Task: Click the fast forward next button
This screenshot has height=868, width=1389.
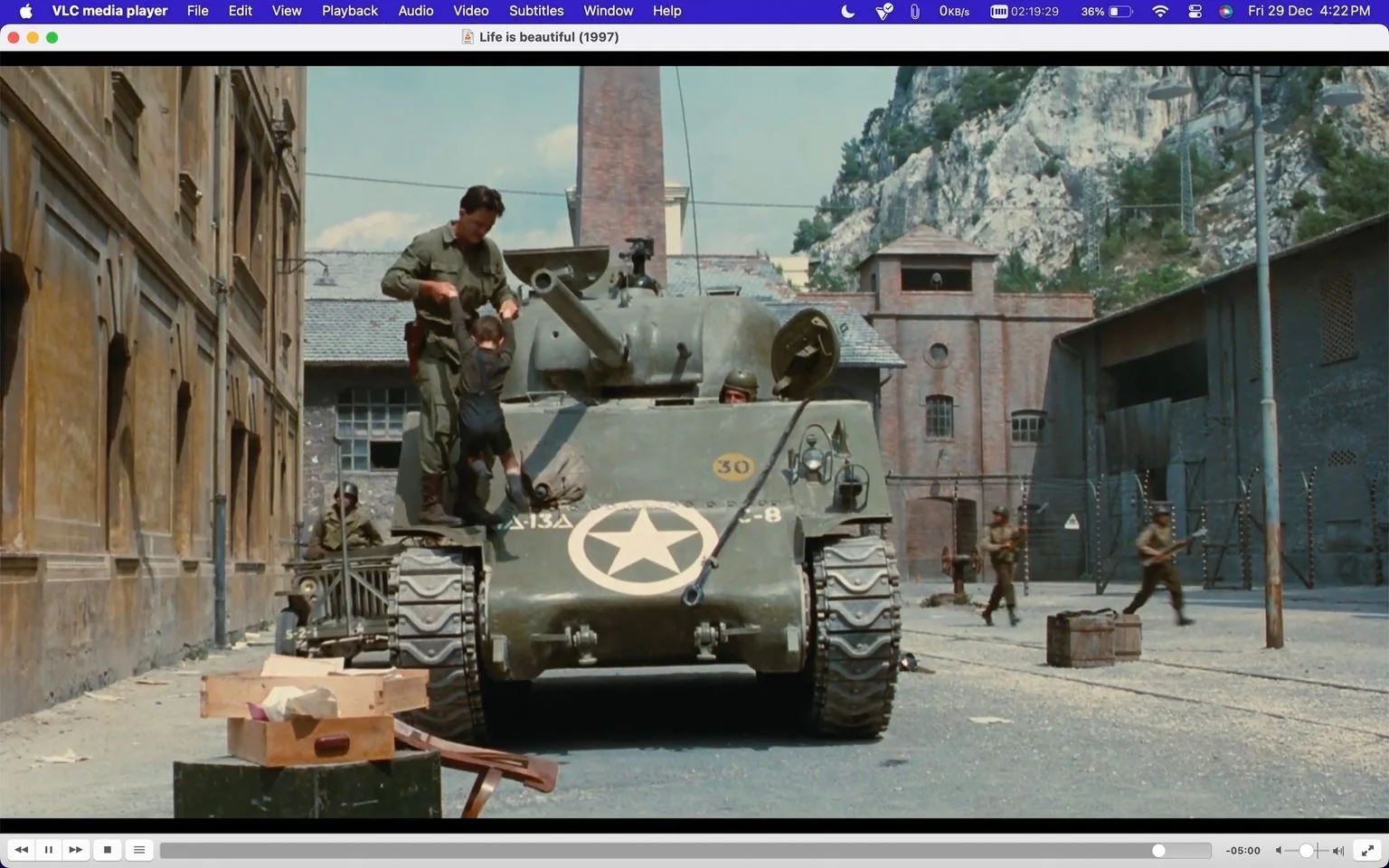Action: 76,850
